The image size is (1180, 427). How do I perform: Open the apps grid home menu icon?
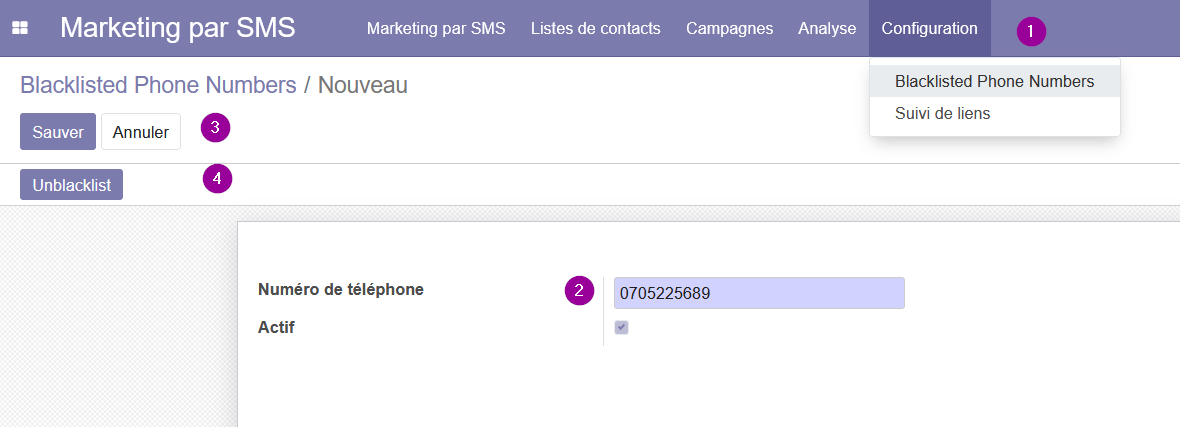tap(20, 29)
